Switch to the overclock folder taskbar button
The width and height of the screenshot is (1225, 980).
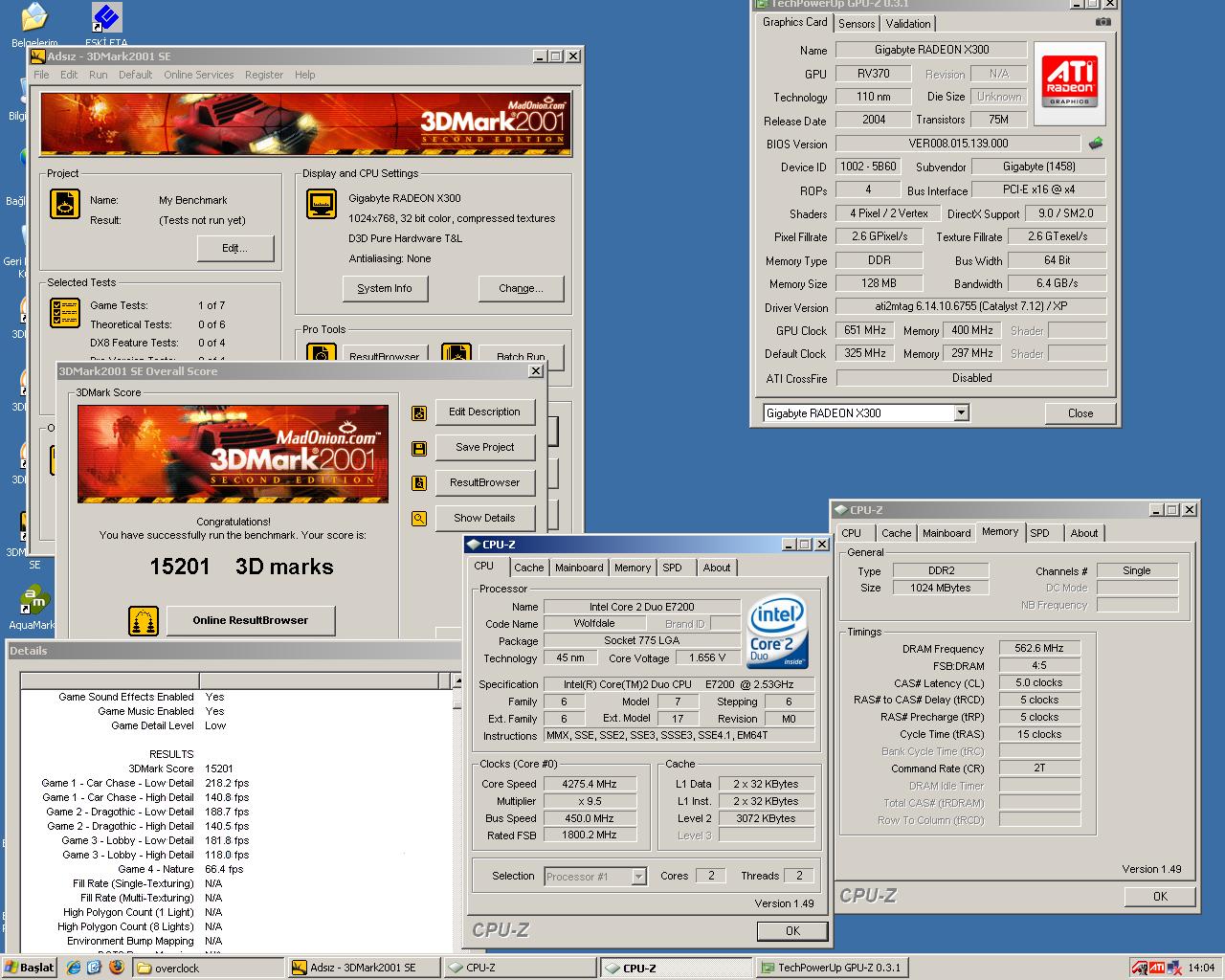click(x=208, y=968)
